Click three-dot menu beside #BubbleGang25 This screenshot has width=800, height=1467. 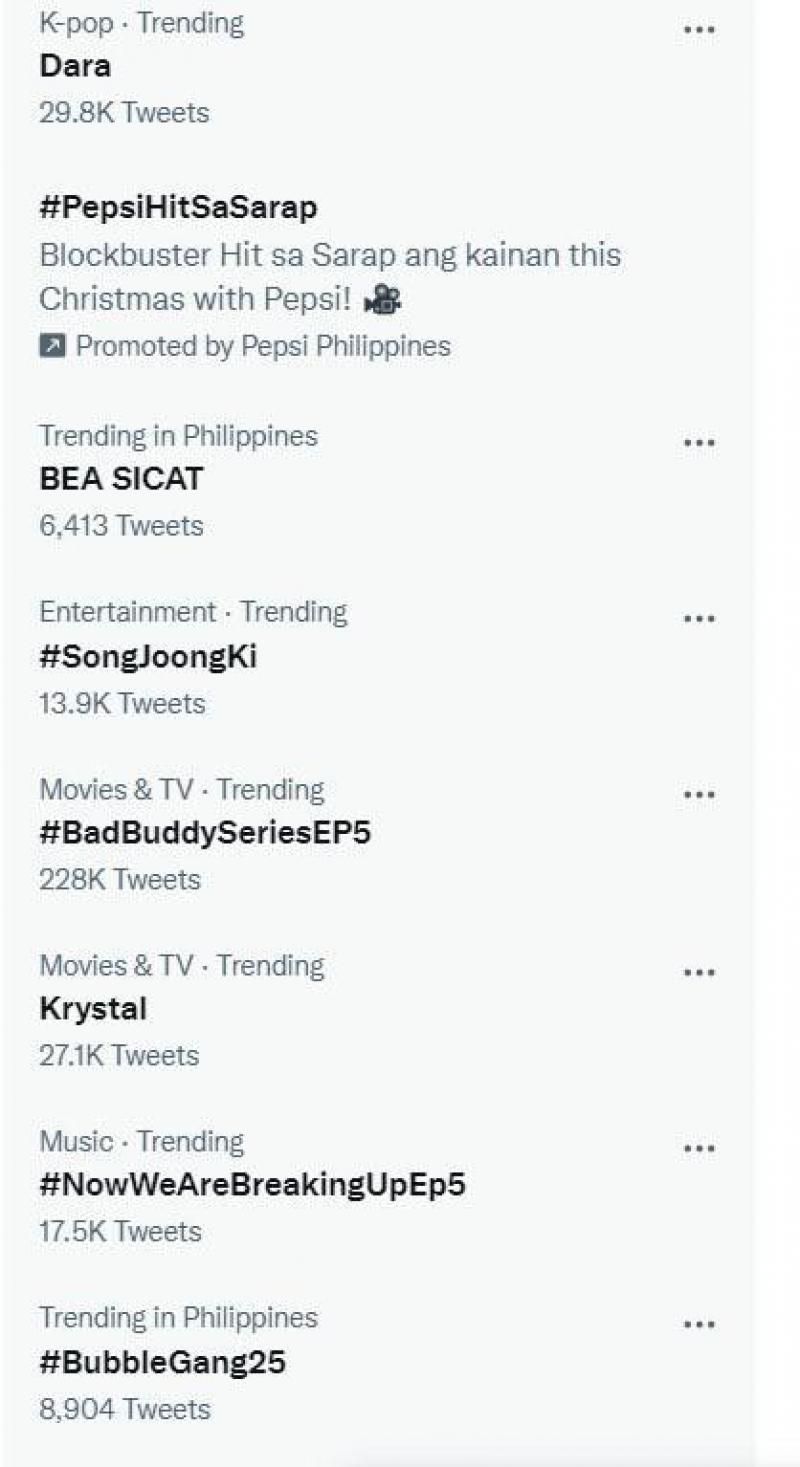pos(698,1324)
